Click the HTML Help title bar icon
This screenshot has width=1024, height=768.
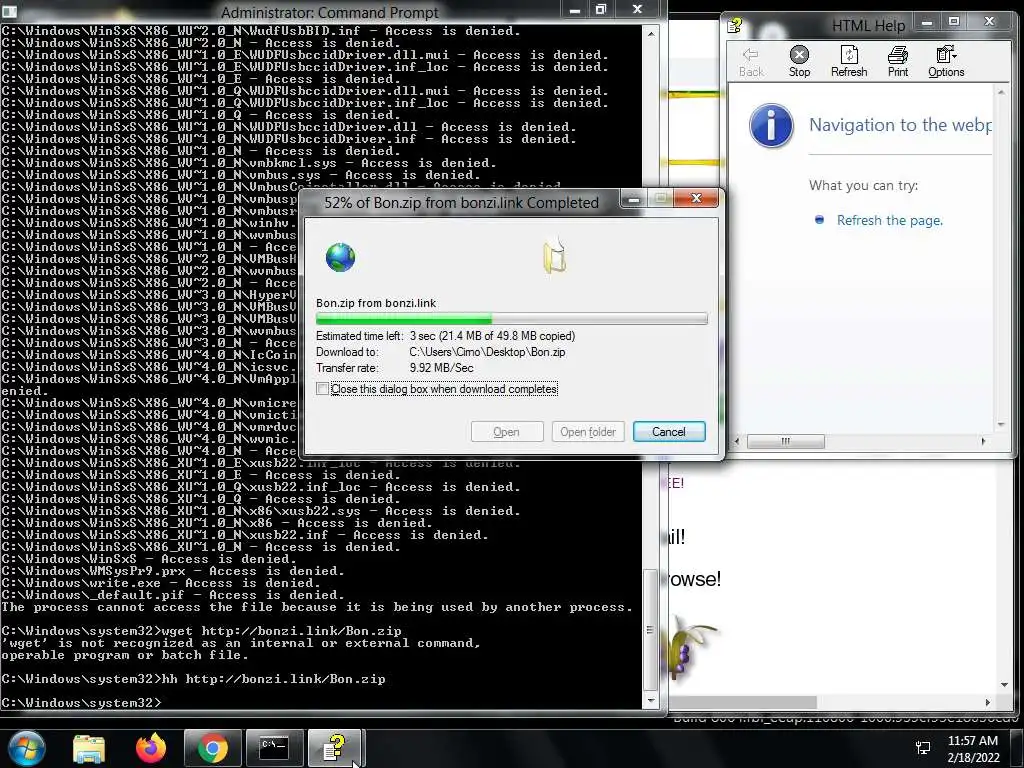[x=735, y=25]
